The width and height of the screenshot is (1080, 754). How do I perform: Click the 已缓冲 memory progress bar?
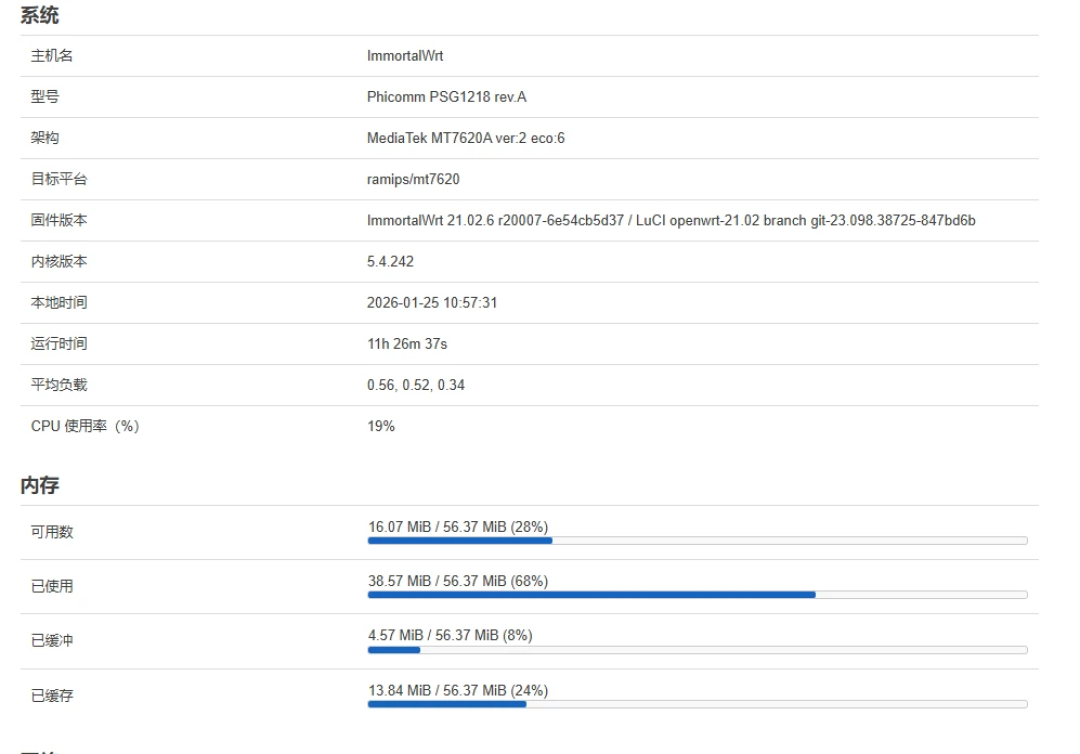[x=697, y=650]
